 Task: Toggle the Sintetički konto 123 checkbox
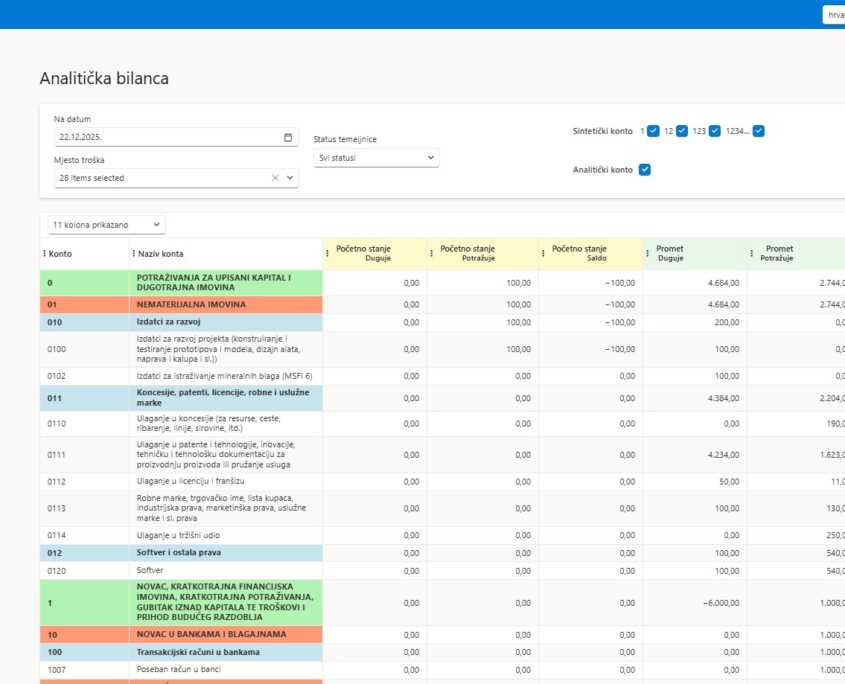(x=714, y=131)
